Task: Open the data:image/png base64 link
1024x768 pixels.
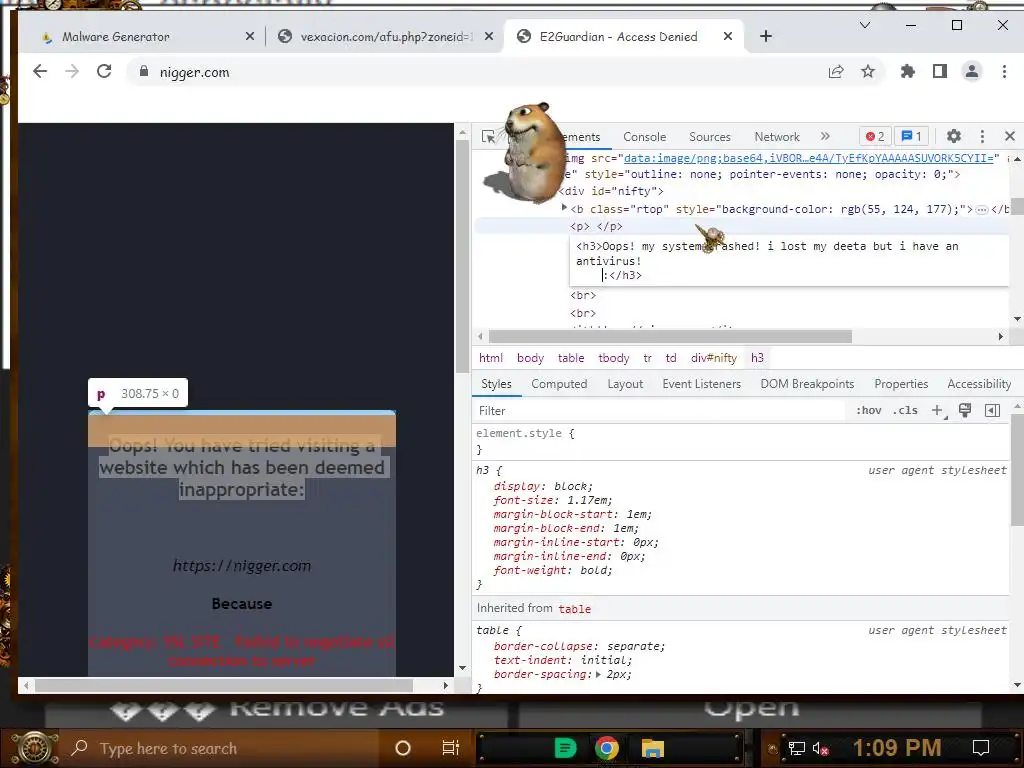Action: click(x=808, y=158)
